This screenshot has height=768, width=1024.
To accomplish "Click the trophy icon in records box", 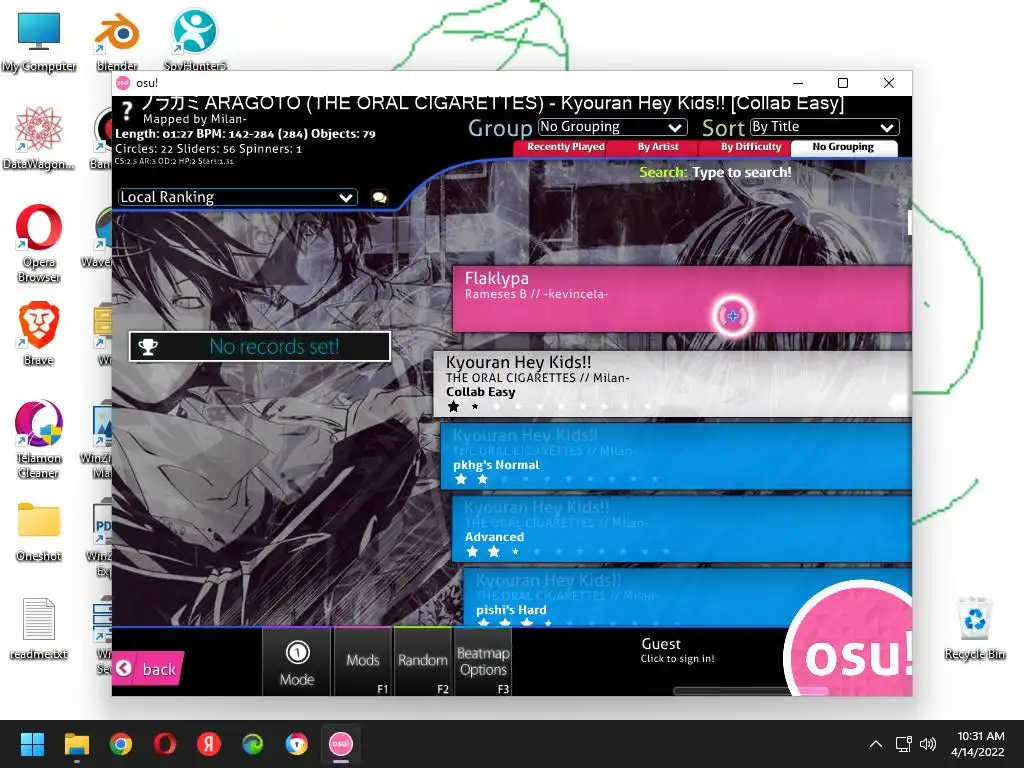I will [148, 347].
